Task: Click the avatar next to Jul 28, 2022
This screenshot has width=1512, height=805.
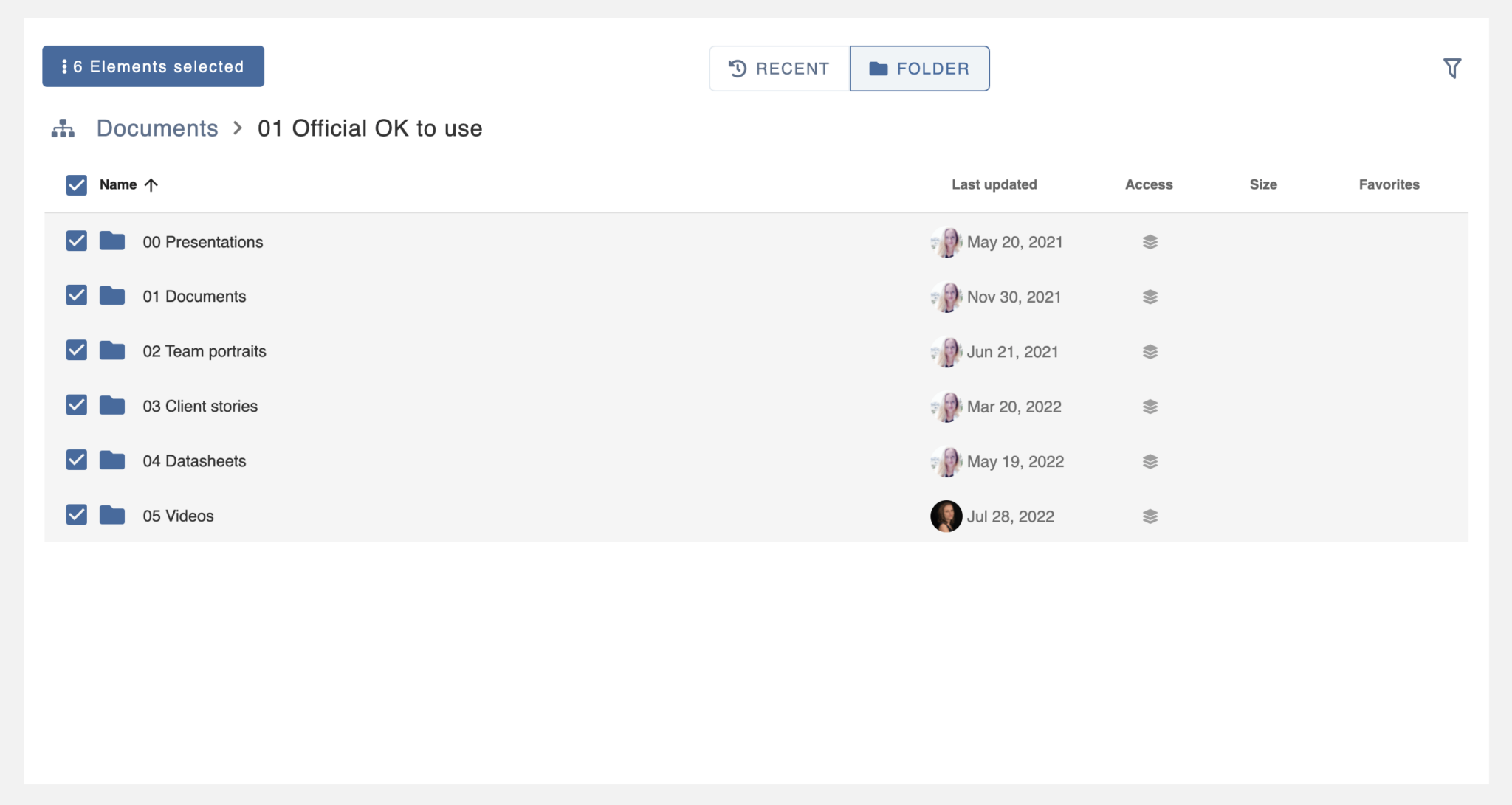Action: (946, 516)
